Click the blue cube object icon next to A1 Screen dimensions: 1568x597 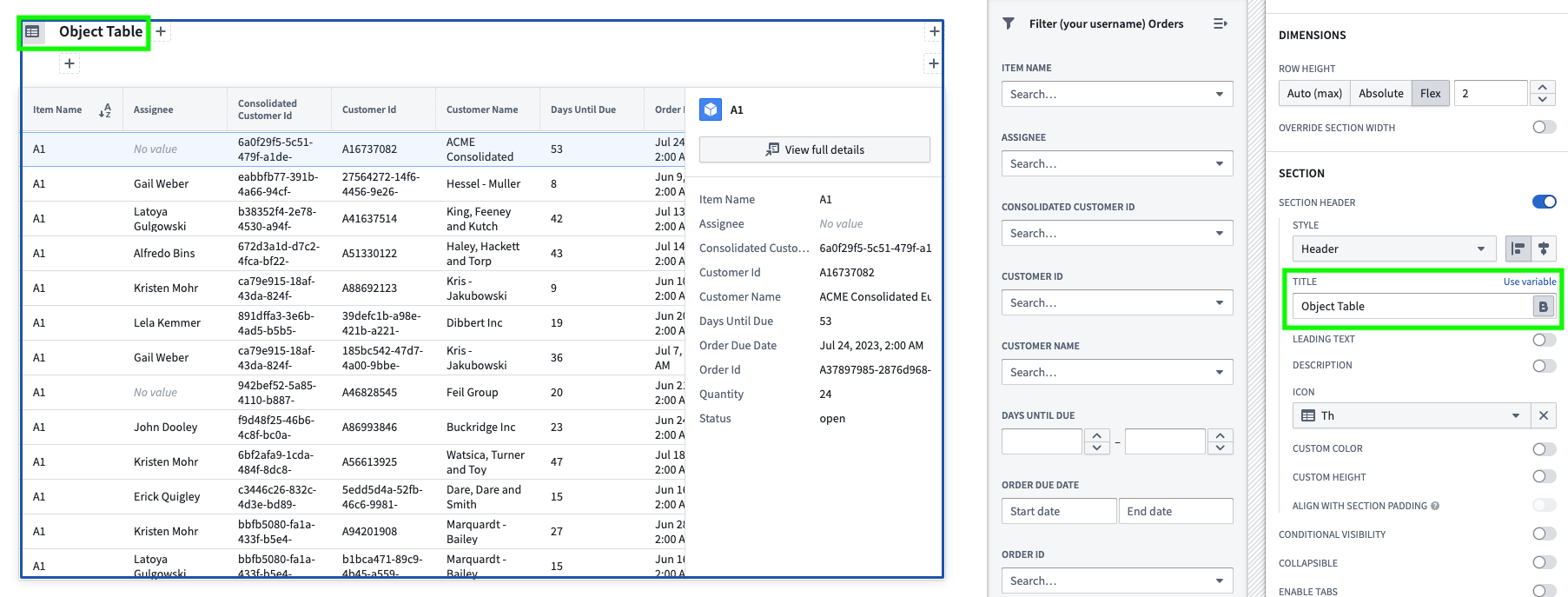coord(711,109)
